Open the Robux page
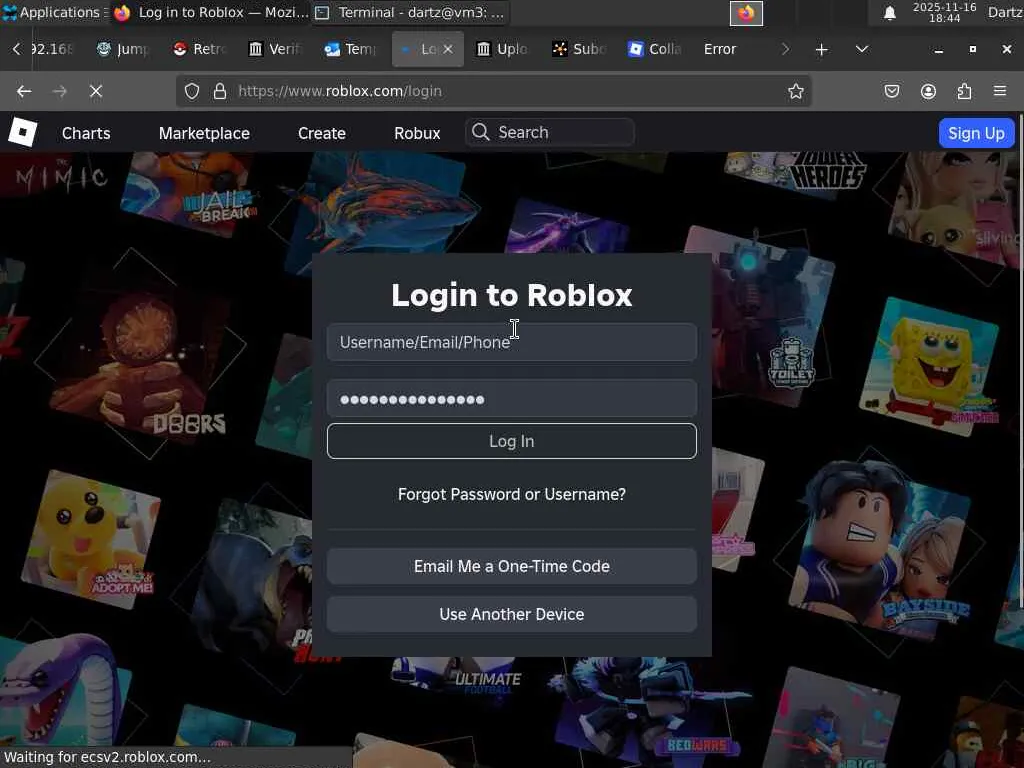Screen dimensions: 1024x768 (x=417, y=133)
